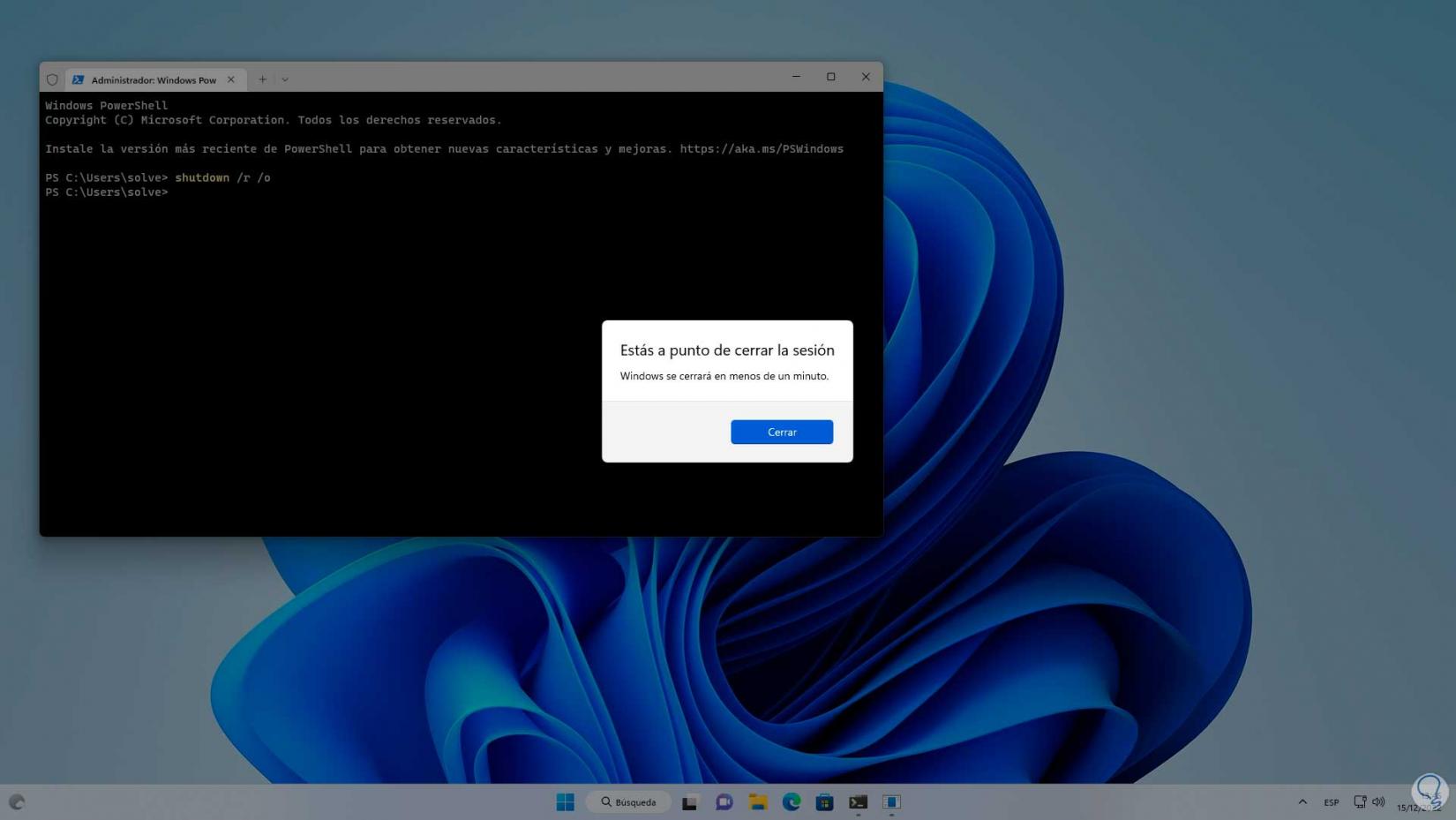Click the blue window app icon right of Terminal
This screenshot has height=820, width=1456.
pos(891,801)
